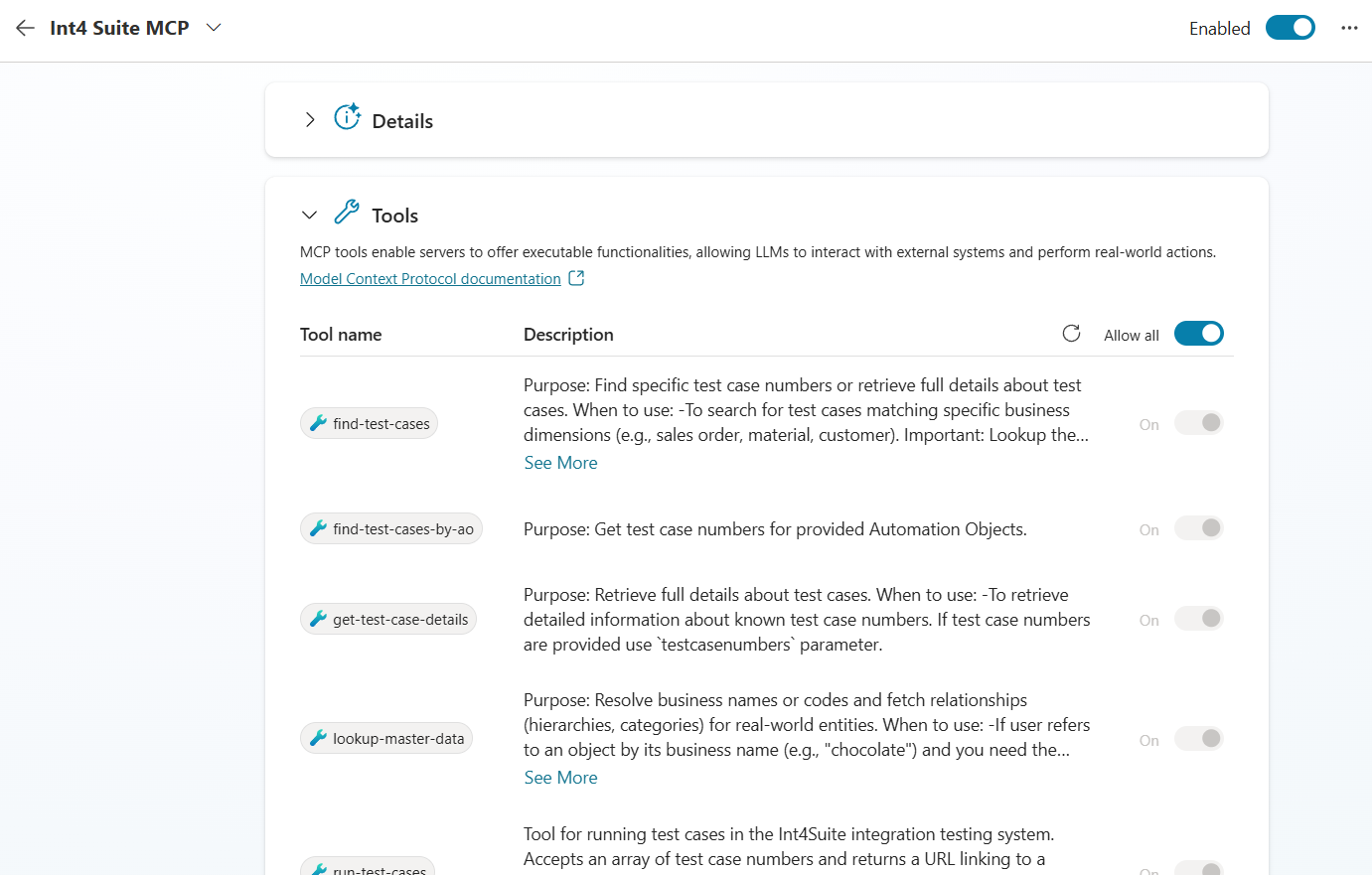Toggle the get-test-case-details tool switch
This screenshot has height=875, width=1372.
point(1199,619)
